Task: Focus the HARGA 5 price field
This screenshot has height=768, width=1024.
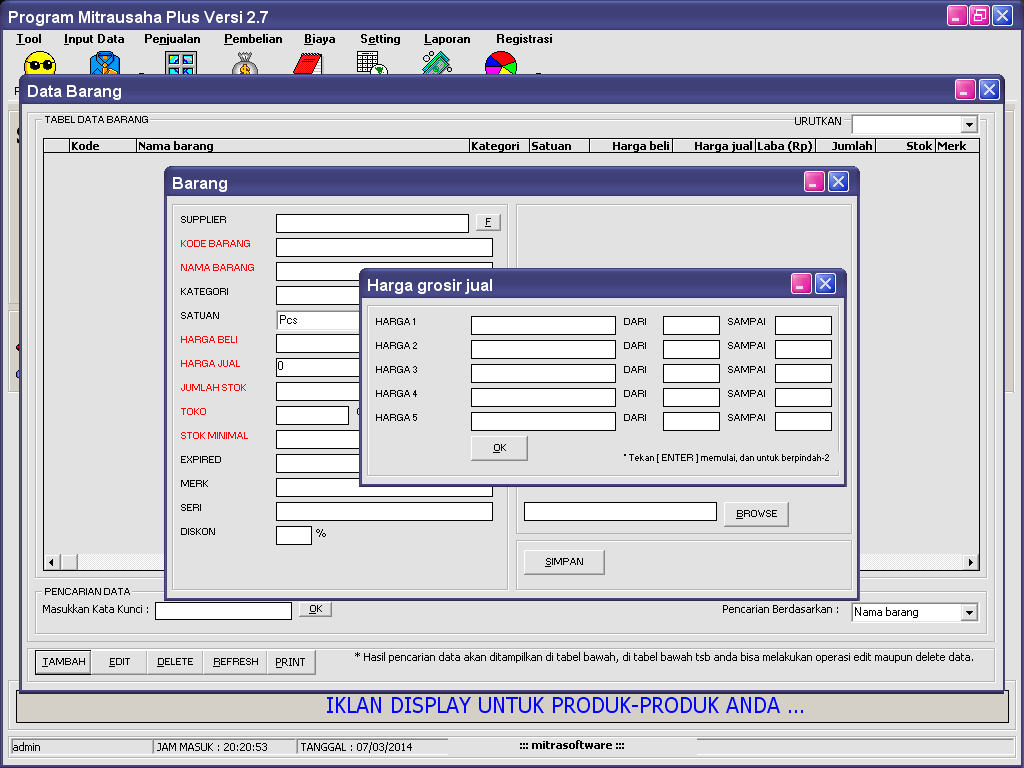Action: click(543, 421)
